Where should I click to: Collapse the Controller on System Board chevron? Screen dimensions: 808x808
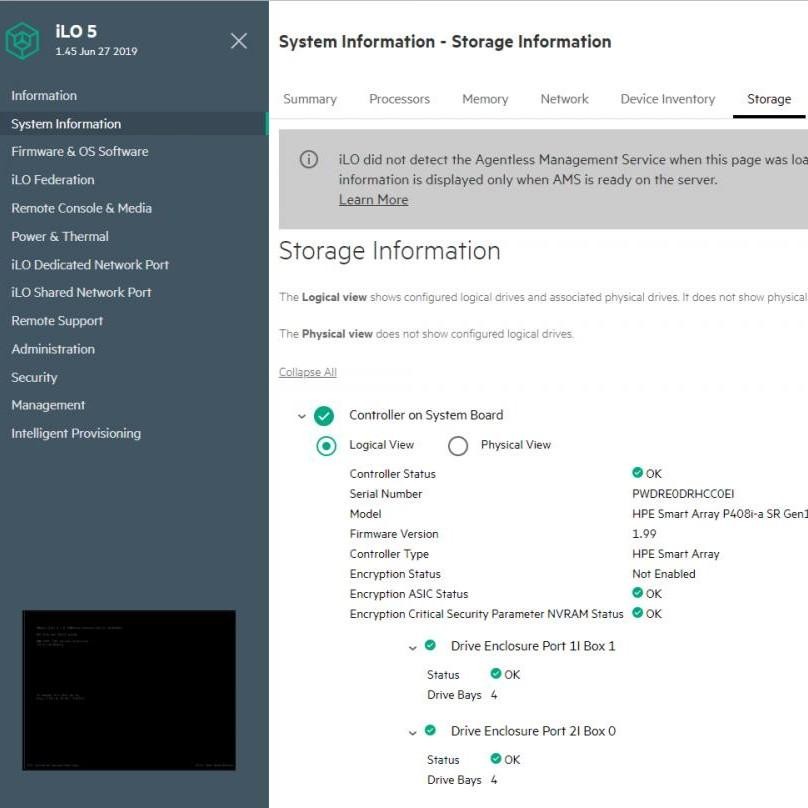(x=302, y=414)
